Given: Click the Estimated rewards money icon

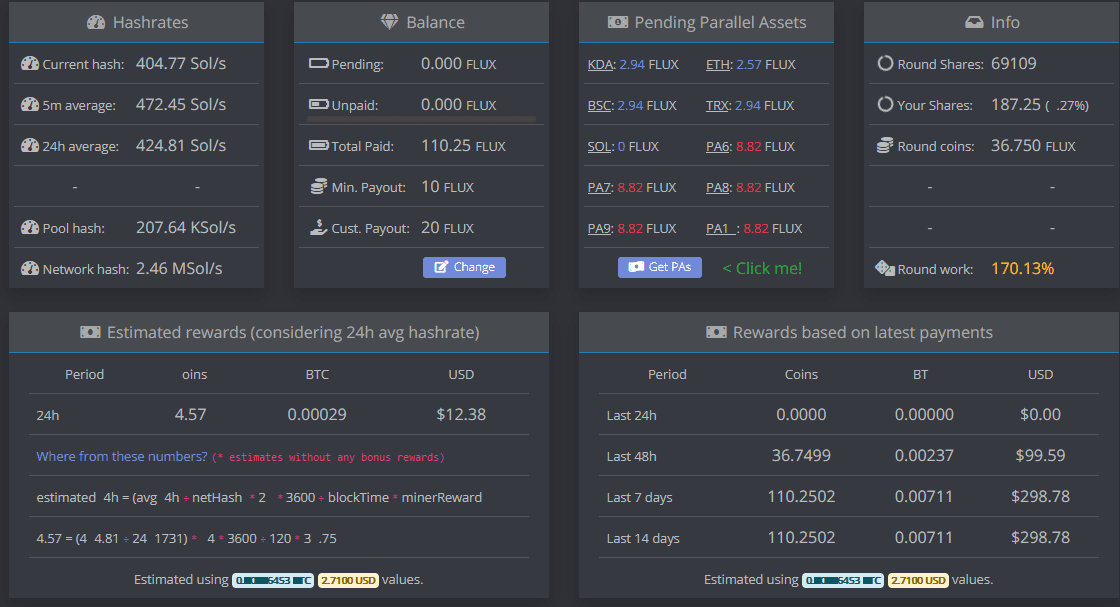Looking at the screenshot, I should 90,332.
